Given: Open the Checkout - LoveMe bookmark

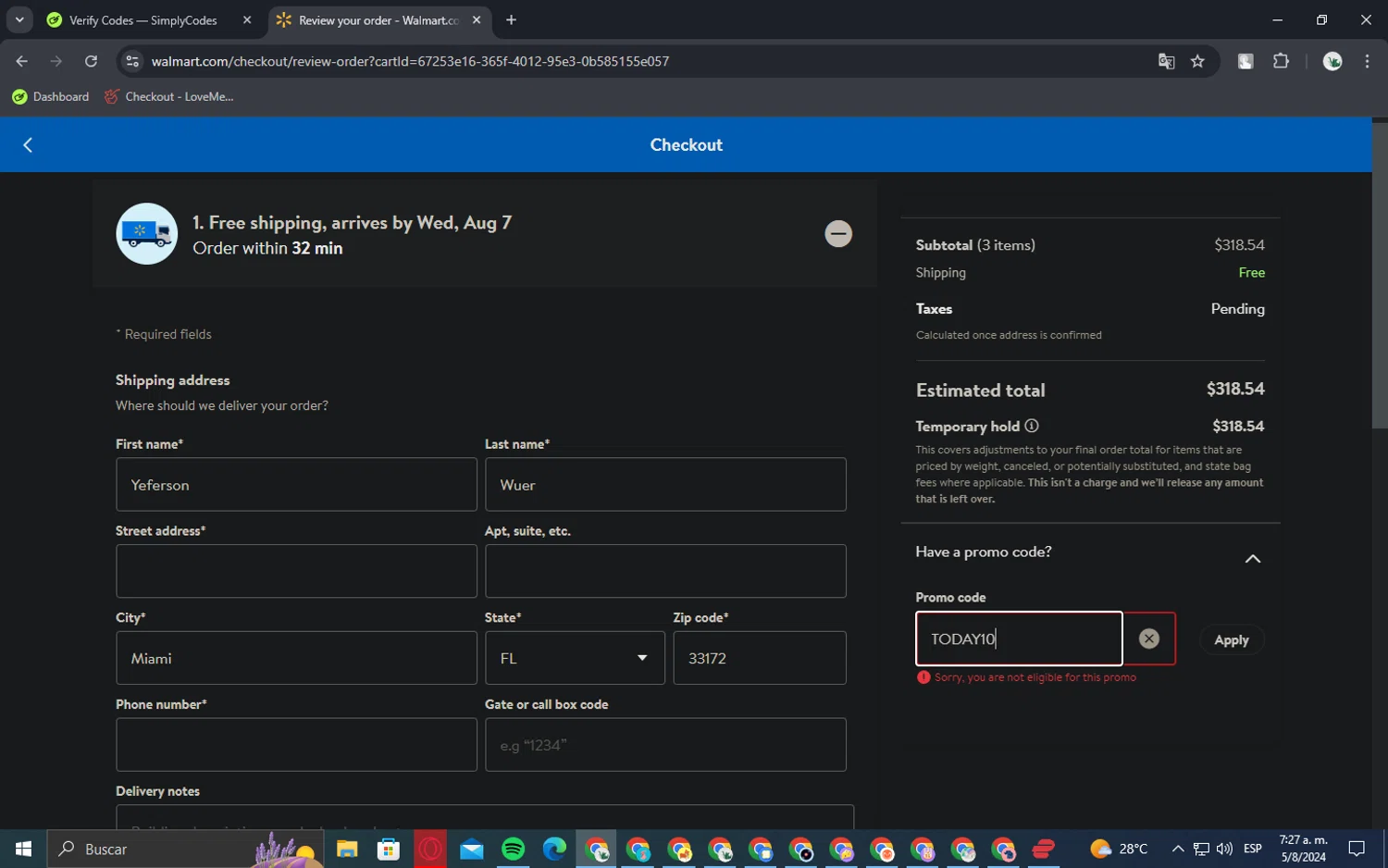Looking at the screenshot, I should [x=169, y=96].
